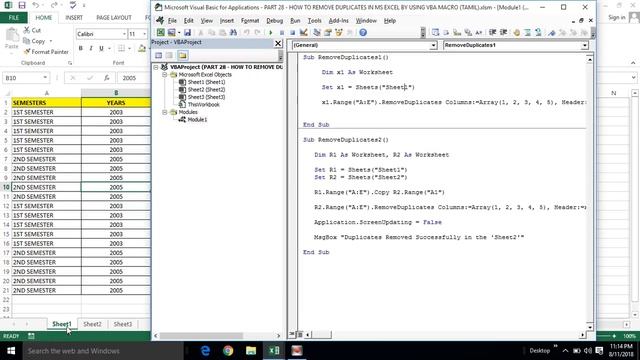640x360 pixels.
Task: Open Calibri font name dropdown
Action: tap(124, 34)
